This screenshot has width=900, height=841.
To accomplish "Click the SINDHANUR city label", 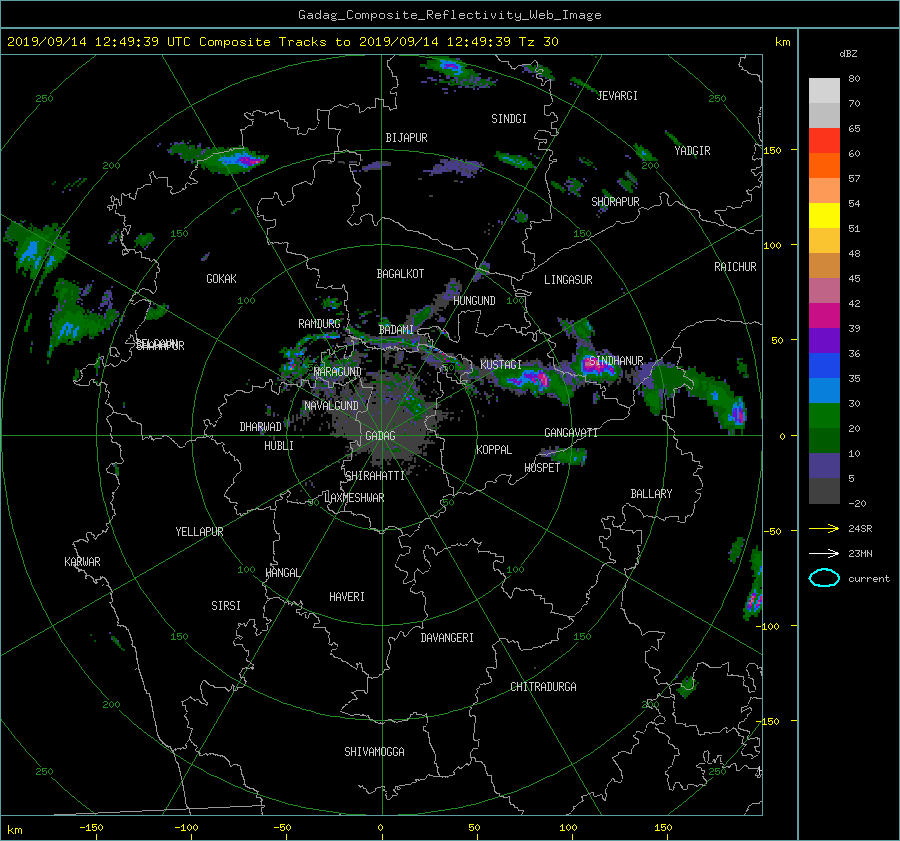I will click(x=616, y=361).
